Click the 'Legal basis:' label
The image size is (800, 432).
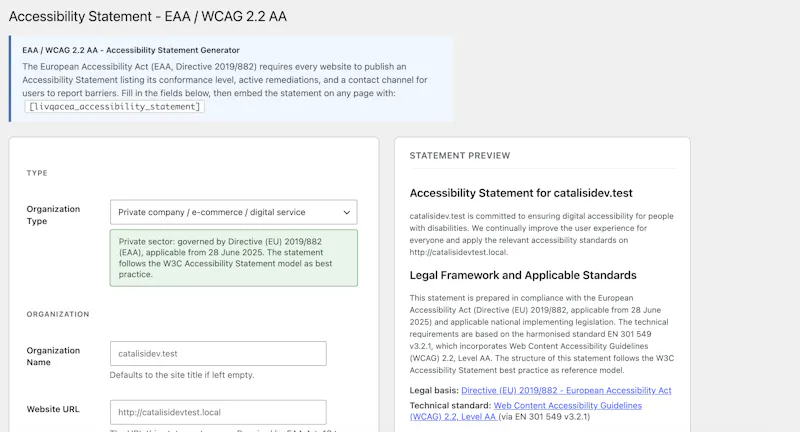click(434, 390)
